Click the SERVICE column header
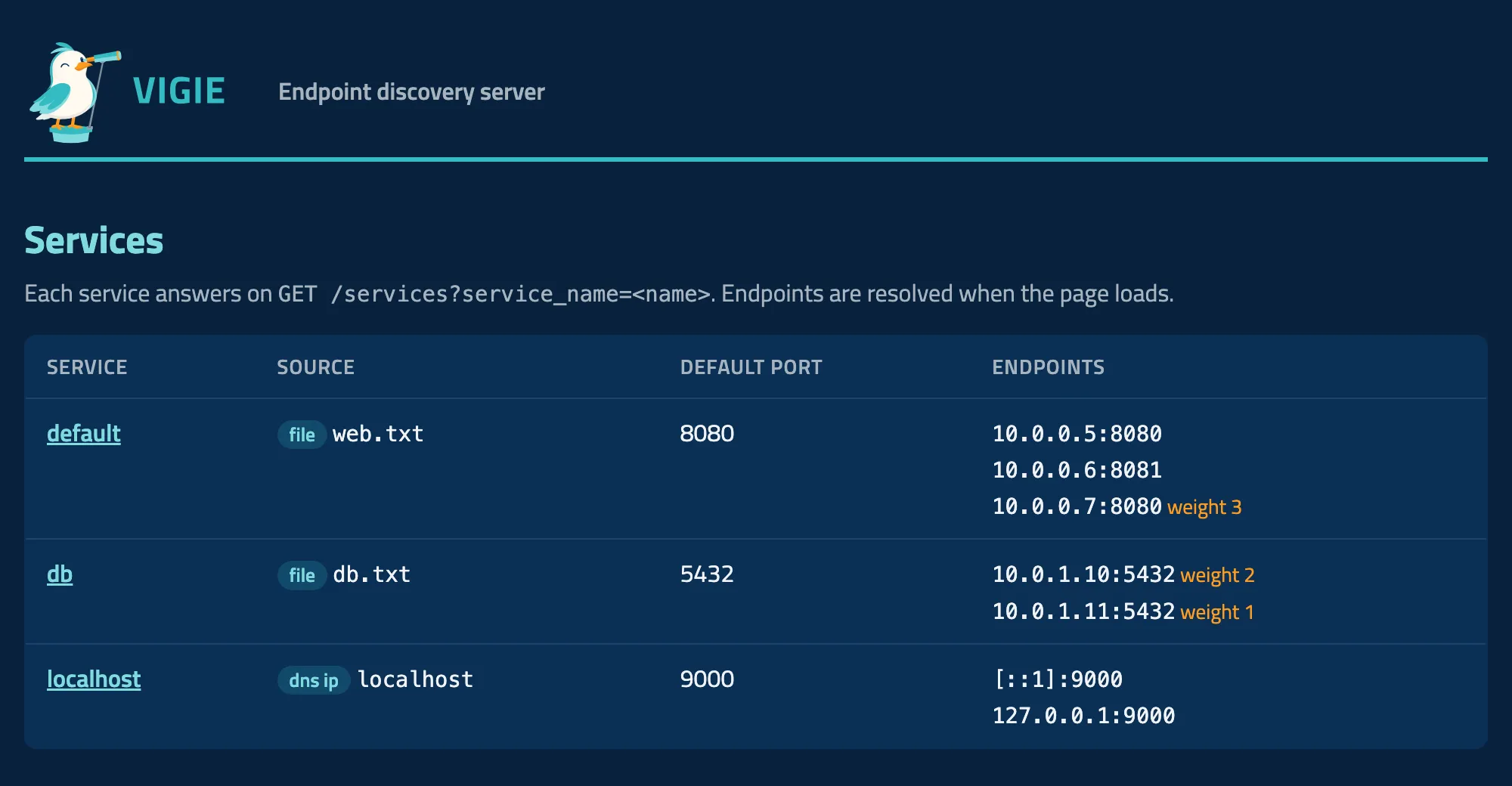 tap(87, 367)
